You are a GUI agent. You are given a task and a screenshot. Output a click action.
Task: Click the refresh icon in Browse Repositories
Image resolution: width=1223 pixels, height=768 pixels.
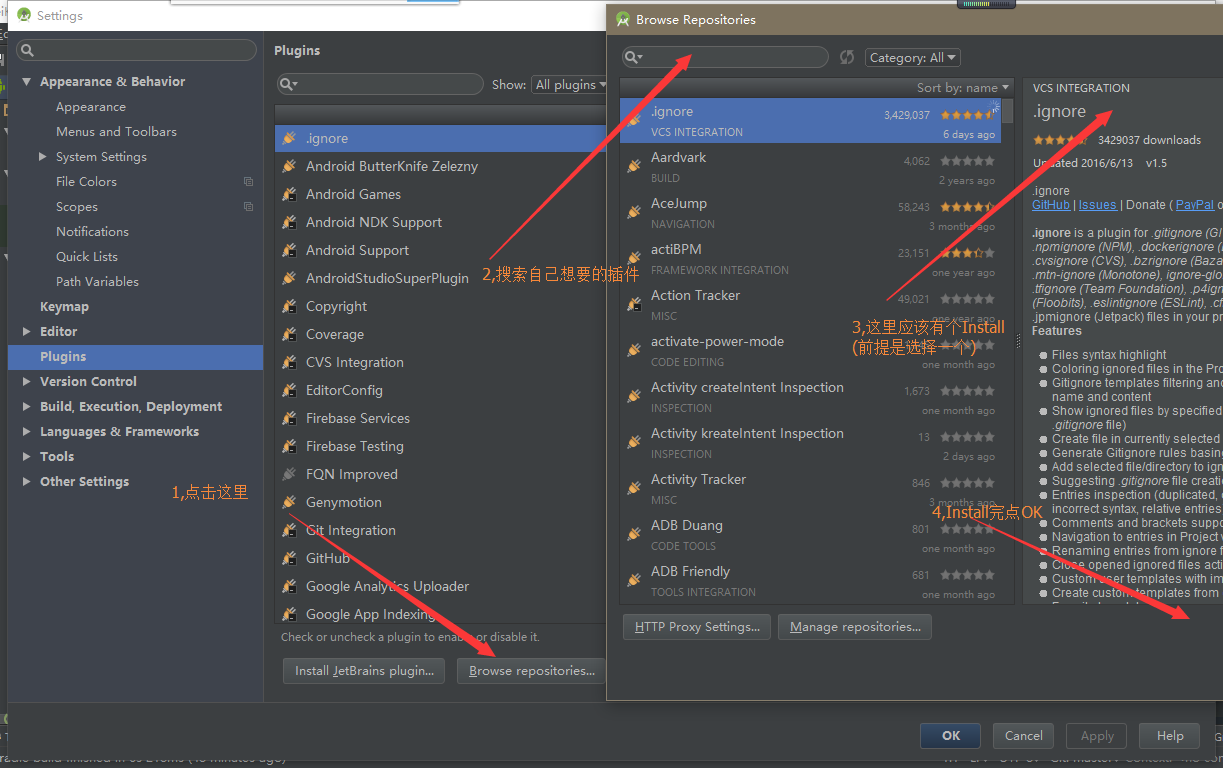tap(847, 58)
